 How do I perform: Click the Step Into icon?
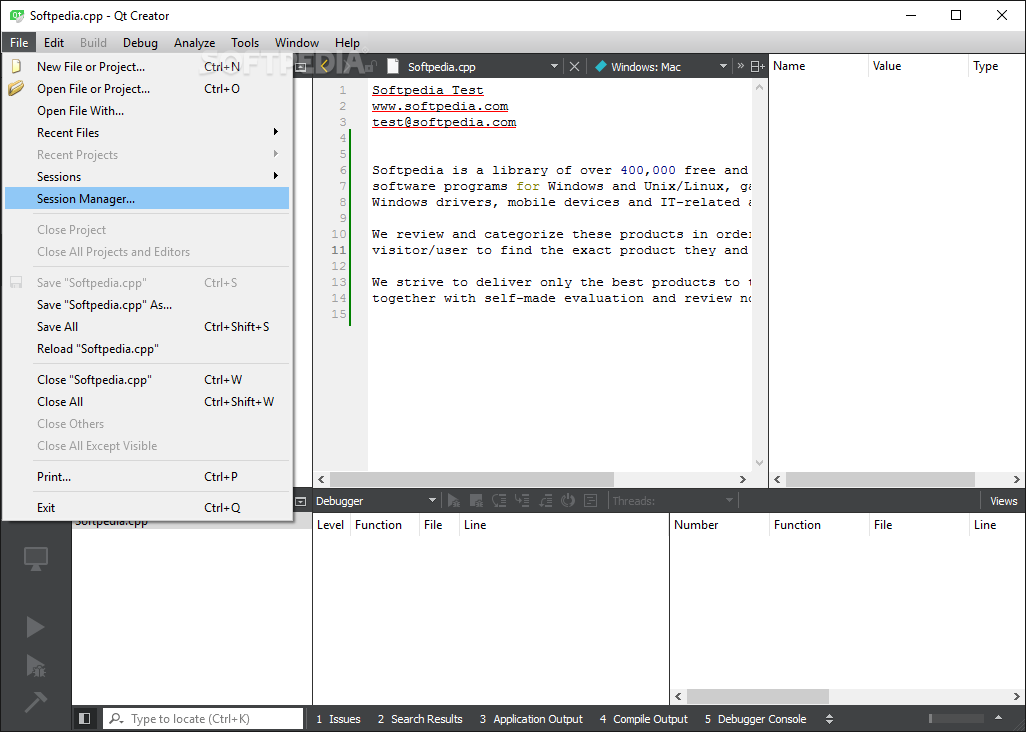pos(522,501)
